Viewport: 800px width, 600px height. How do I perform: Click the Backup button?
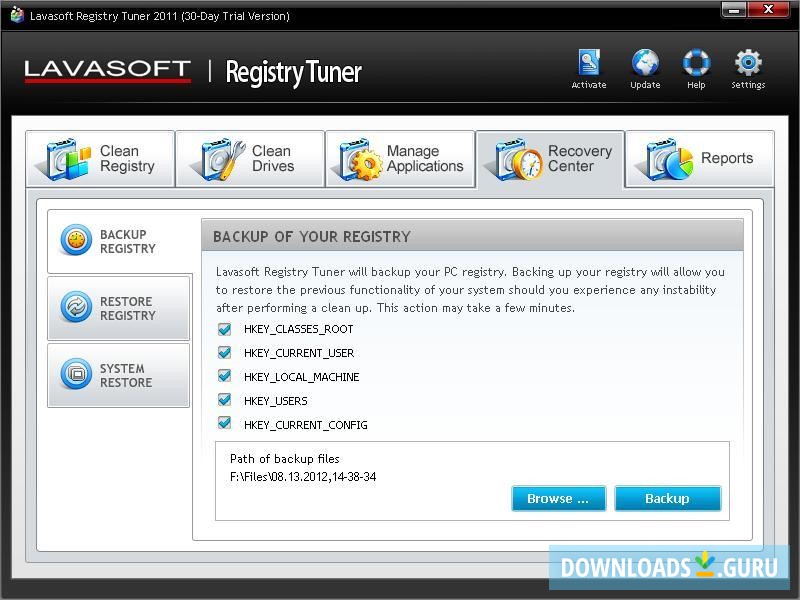(668, 498)
